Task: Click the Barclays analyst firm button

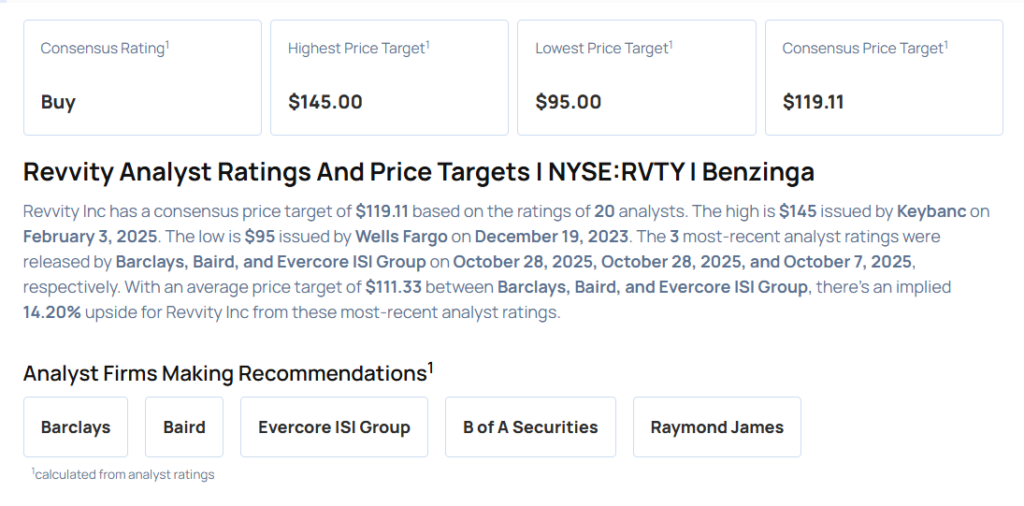Action: 76,427
